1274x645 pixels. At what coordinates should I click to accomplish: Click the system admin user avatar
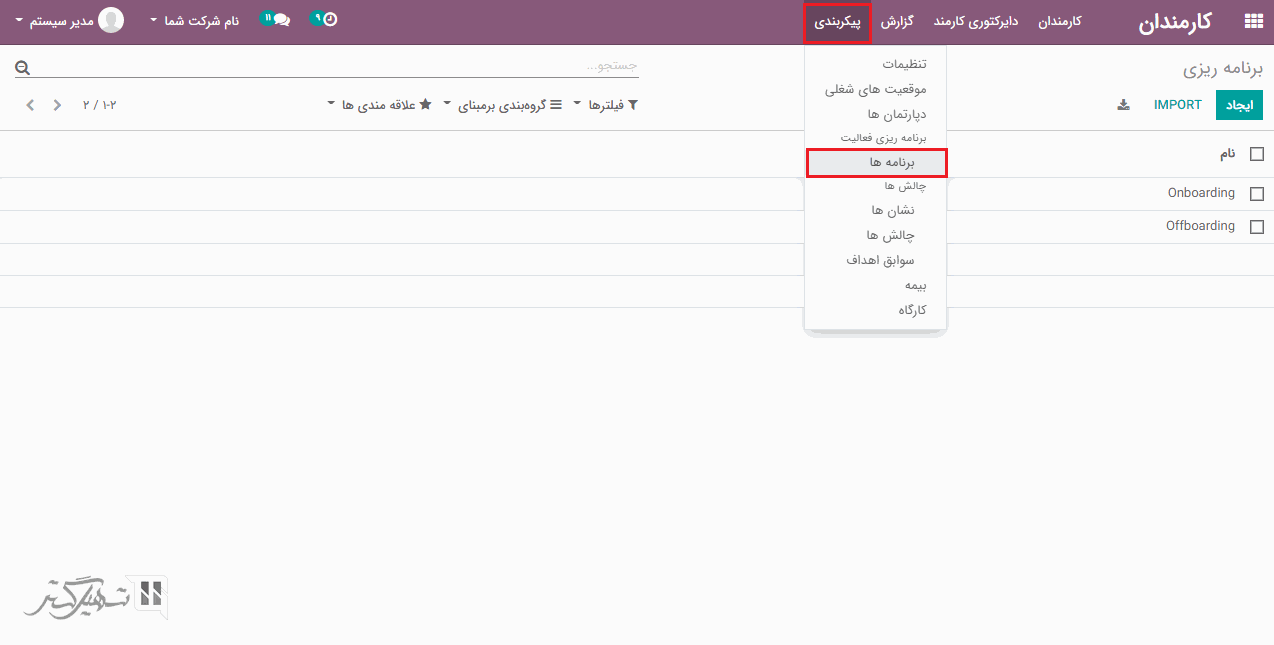[x=111, y=20]
